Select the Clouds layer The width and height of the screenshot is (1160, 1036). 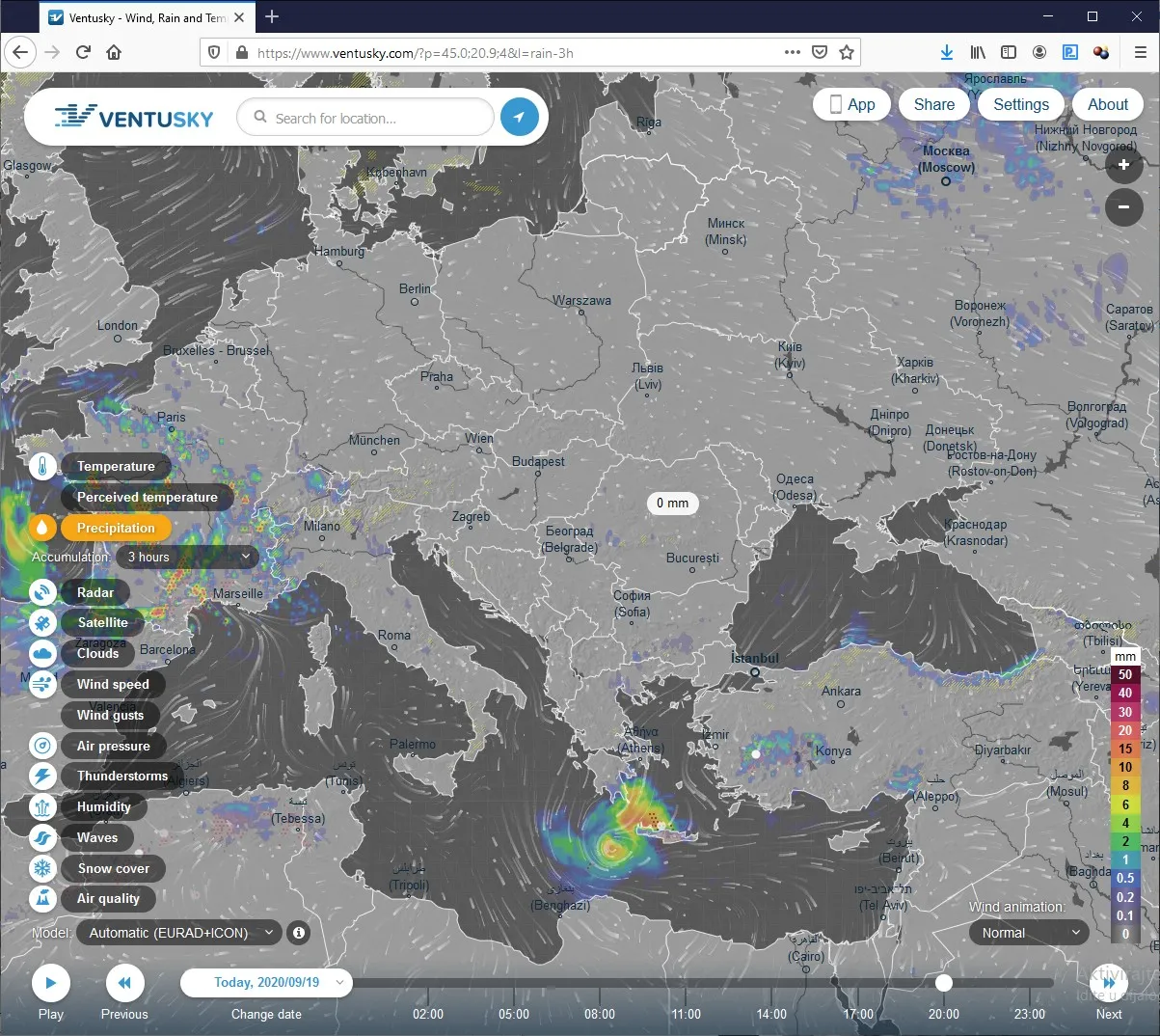(x=98, y=654)
